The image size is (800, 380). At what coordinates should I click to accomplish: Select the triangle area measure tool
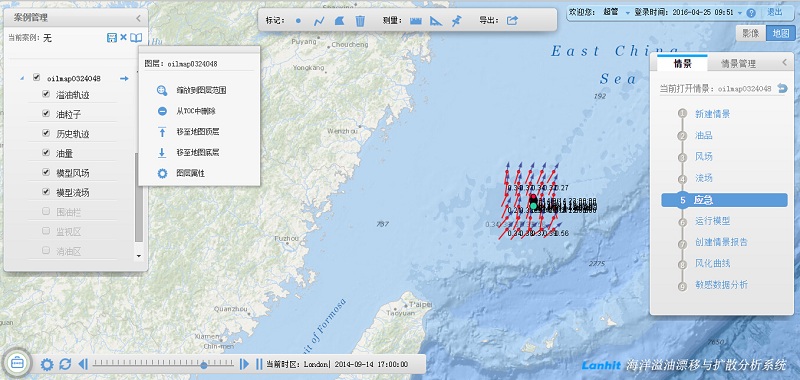coord(436,21)
